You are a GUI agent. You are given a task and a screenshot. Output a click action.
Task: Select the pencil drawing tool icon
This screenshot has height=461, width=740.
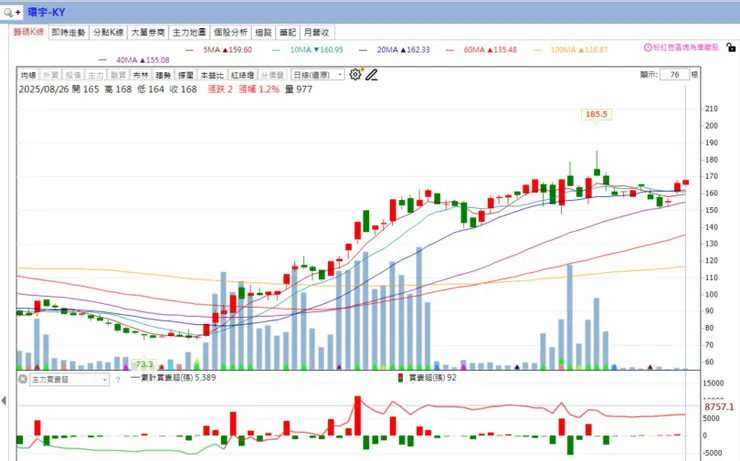coord(371,75)
